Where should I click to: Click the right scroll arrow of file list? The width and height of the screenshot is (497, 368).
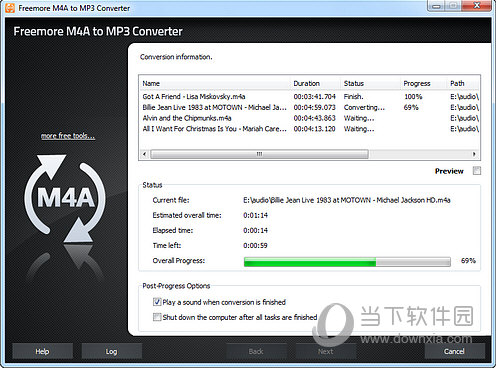pyautogui.click(x=474, y=154)
